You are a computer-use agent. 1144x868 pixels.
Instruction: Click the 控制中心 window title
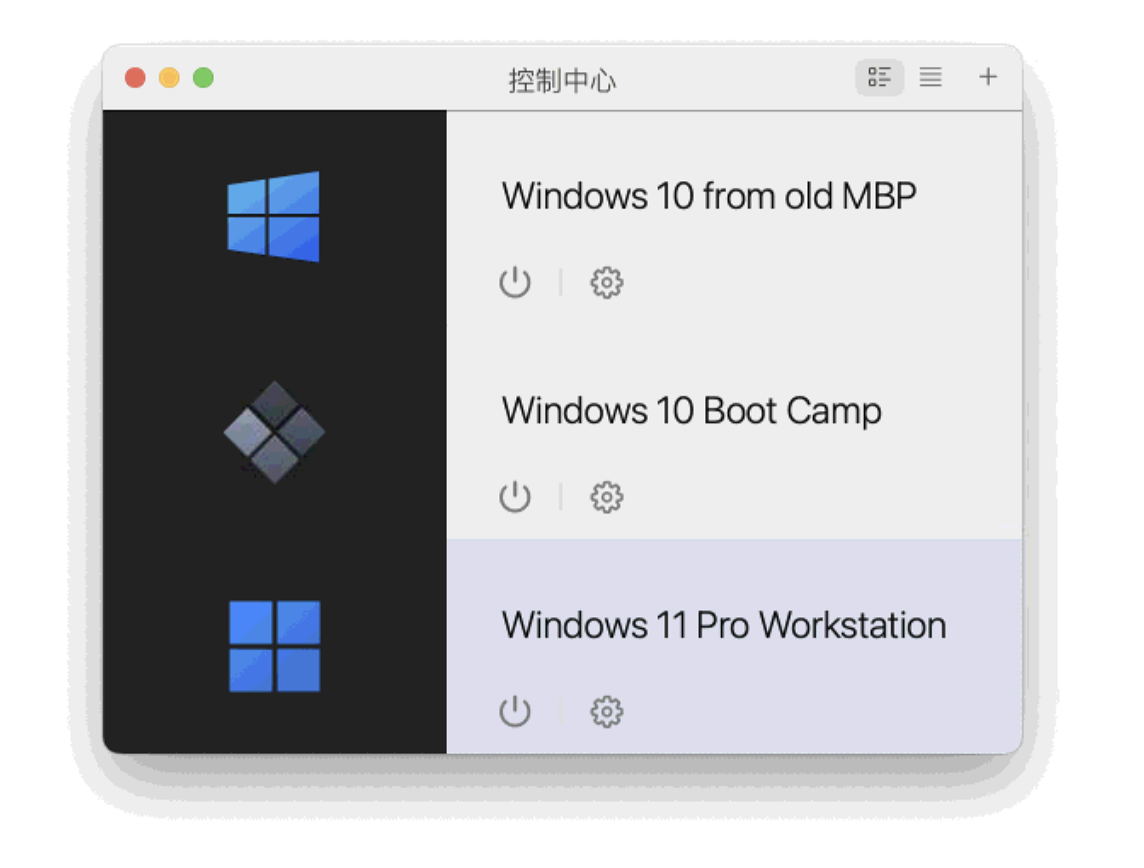click(x=562, y=80)
